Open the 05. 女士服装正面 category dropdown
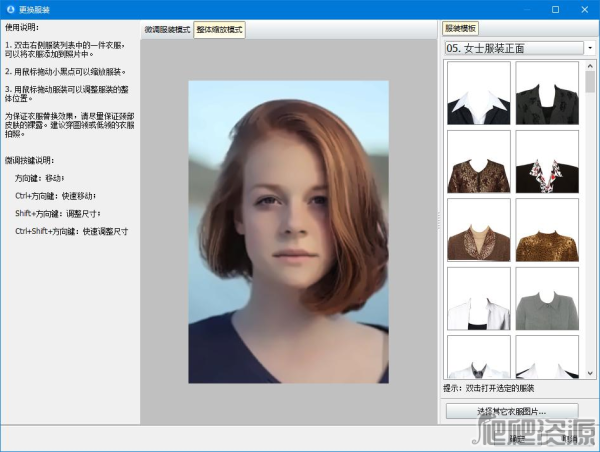 pyautogui.click(x=512, y=48)
